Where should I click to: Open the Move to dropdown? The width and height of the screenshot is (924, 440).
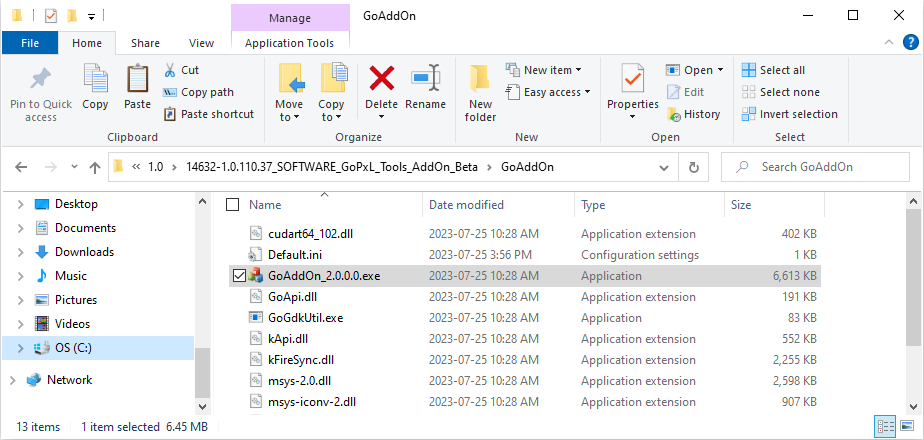pyautogui.click(x=289, y=111)
